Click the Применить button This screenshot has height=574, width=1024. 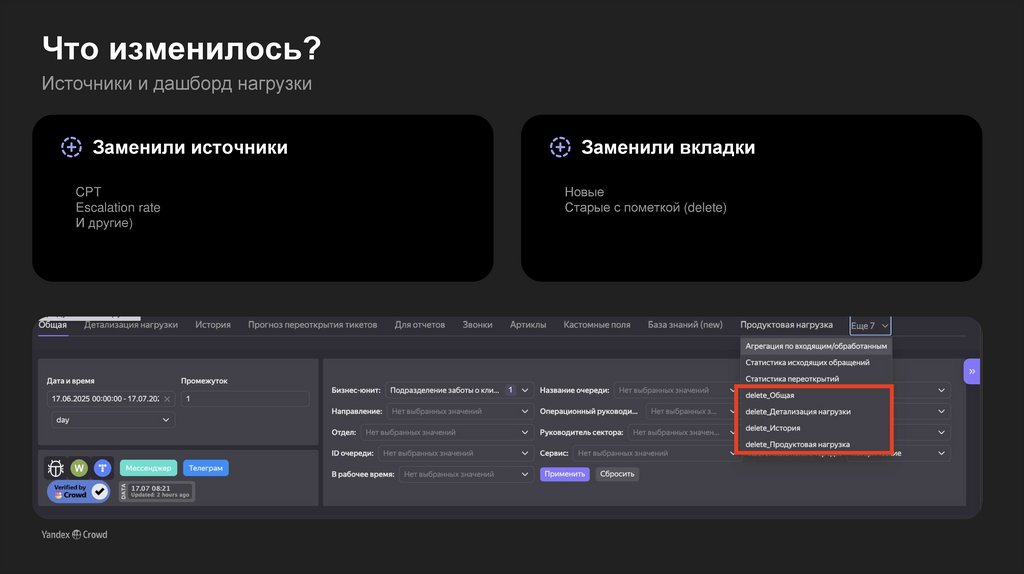565,474
